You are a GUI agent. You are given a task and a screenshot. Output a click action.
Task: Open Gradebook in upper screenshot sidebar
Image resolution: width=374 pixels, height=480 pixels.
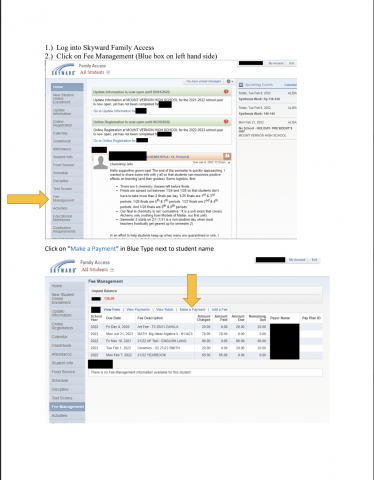coord(67,141)
